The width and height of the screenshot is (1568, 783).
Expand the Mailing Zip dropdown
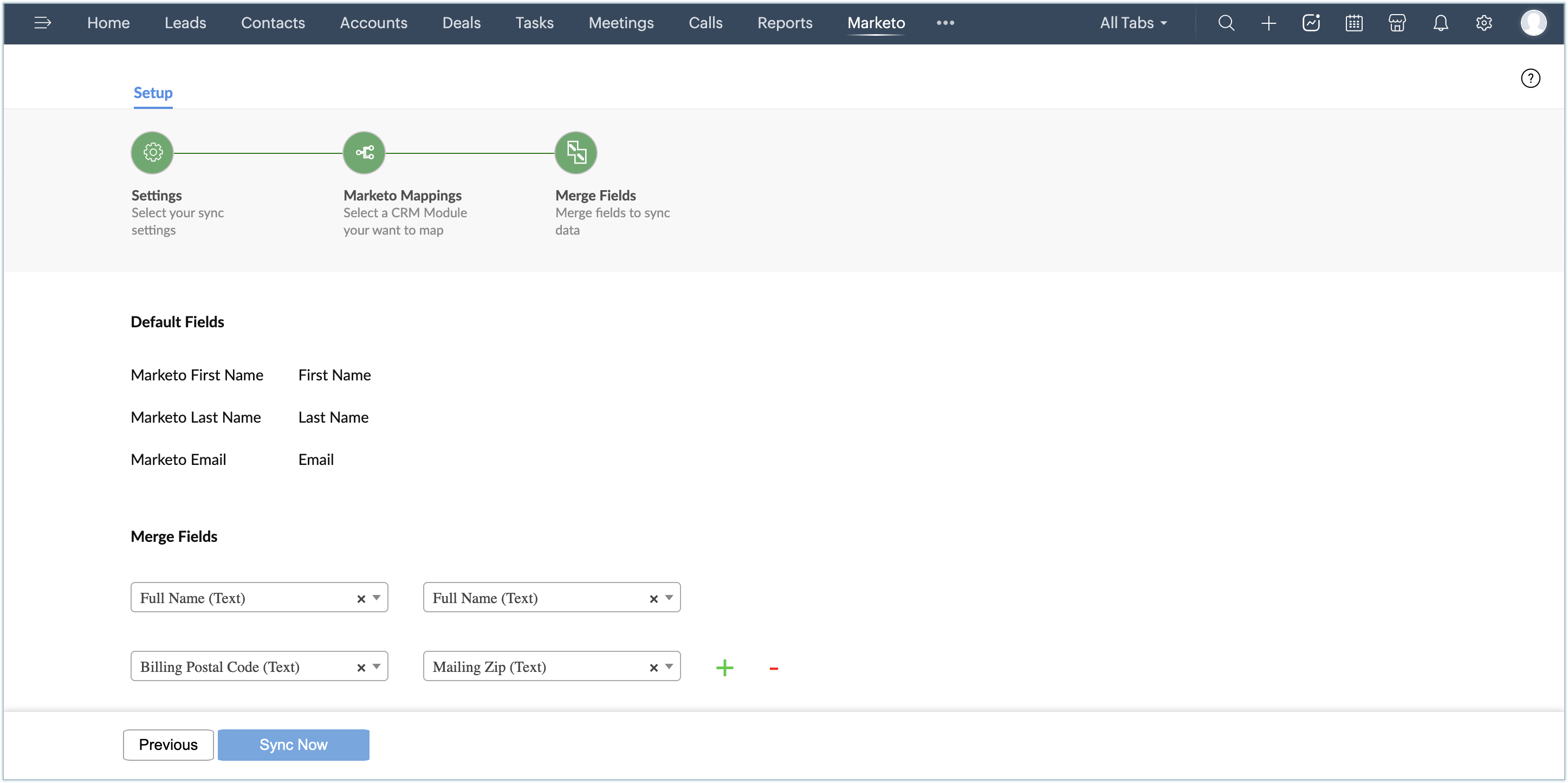point(669,666)
